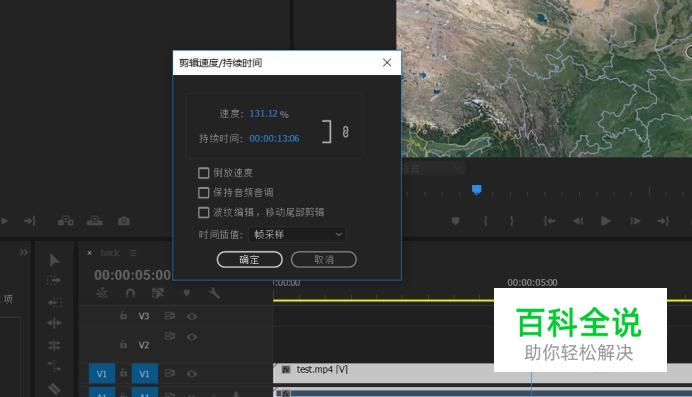The image size is (692, 397).
Task: Open the 时间插值 帧采样 dropdown
Action: (297, 235)
